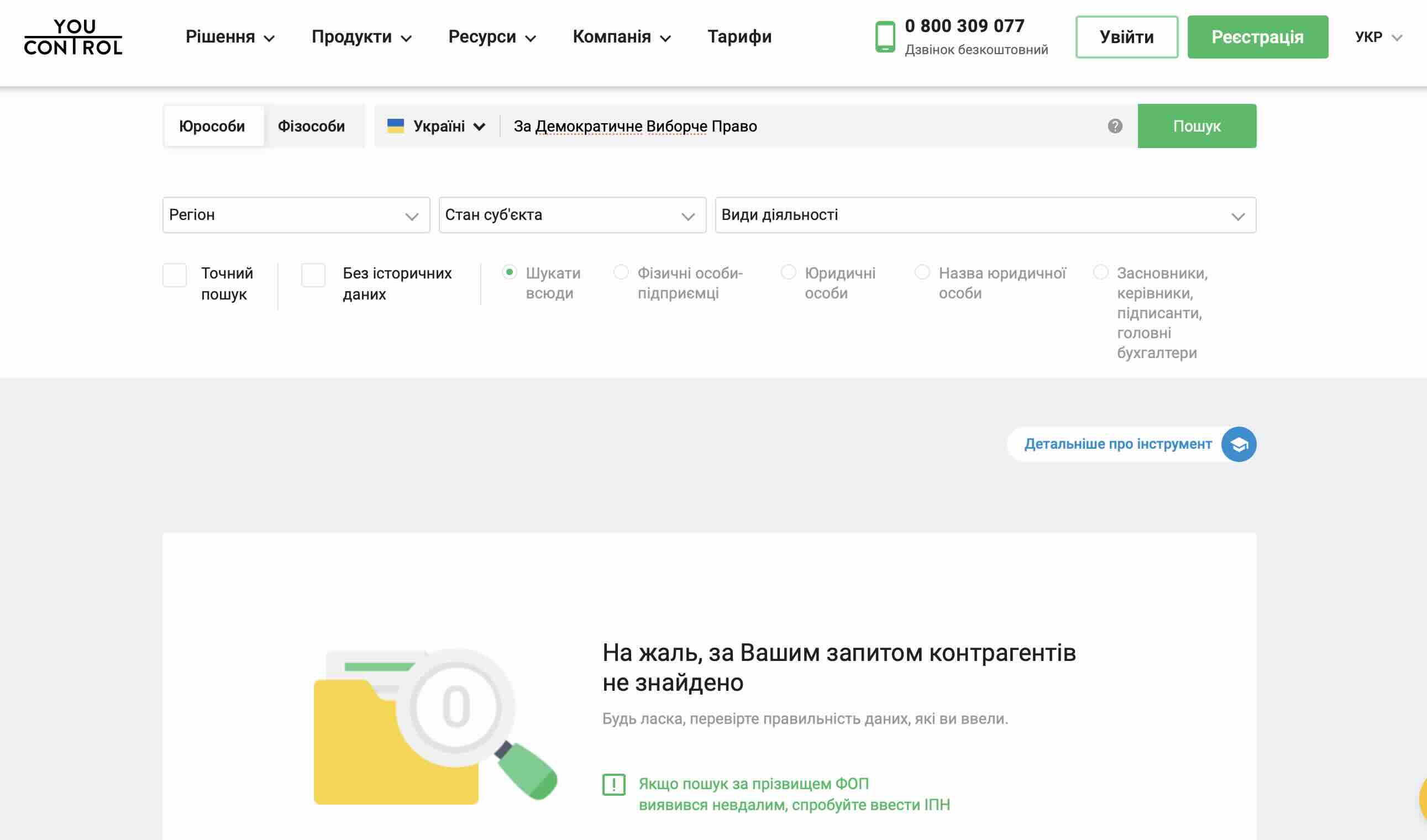Switch to the Фізособи tab
Screen dimensions: 1427x840
pyautogui.click(x=311, y=126)
